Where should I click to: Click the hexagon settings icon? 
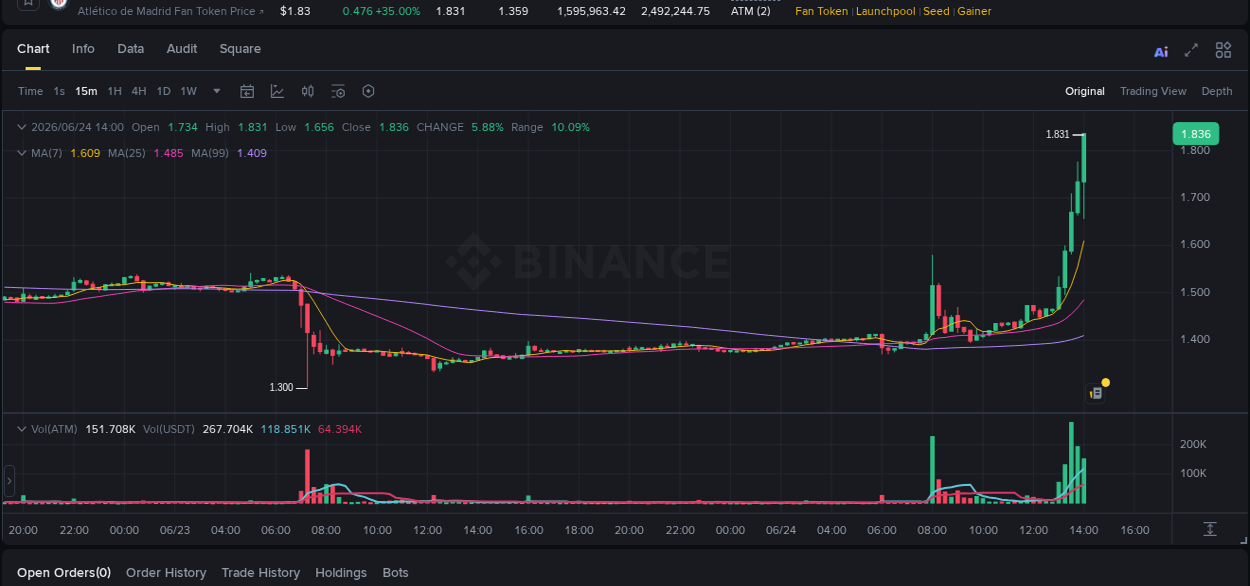[x=368, y=91]
